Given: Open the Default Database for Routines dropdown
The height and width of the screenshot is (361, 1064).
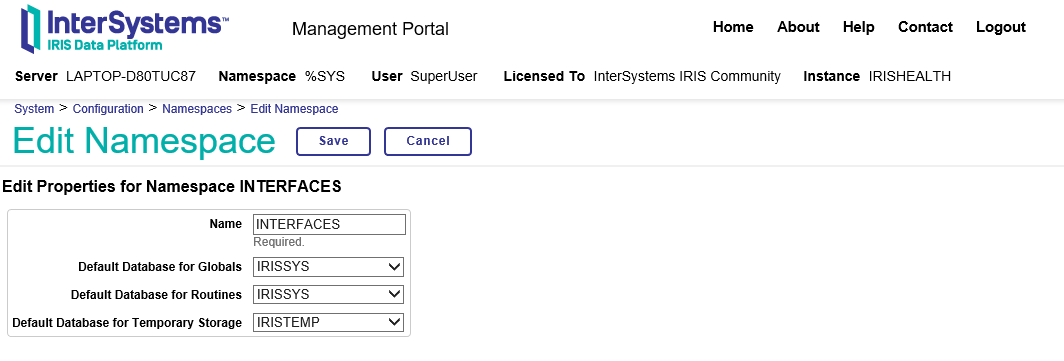Looking at the screenshot, I should point(328,294).
